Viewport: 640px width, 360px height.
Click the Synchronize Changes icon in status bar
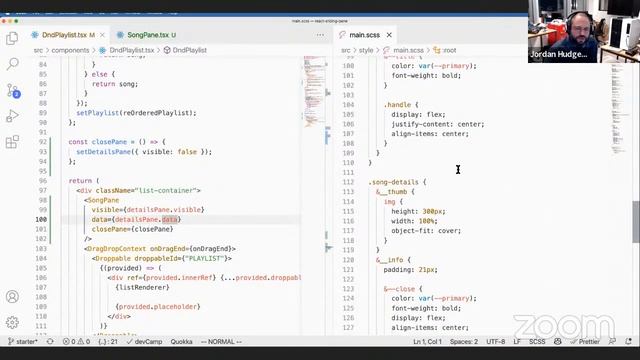[50, 342]
